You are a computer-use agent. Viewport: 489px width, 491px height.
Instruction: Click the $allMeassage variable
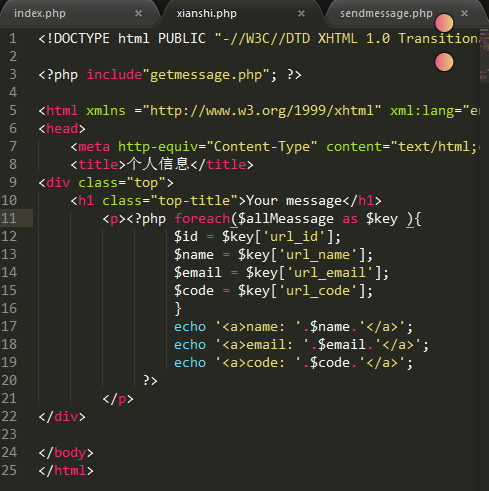(286, 219)
